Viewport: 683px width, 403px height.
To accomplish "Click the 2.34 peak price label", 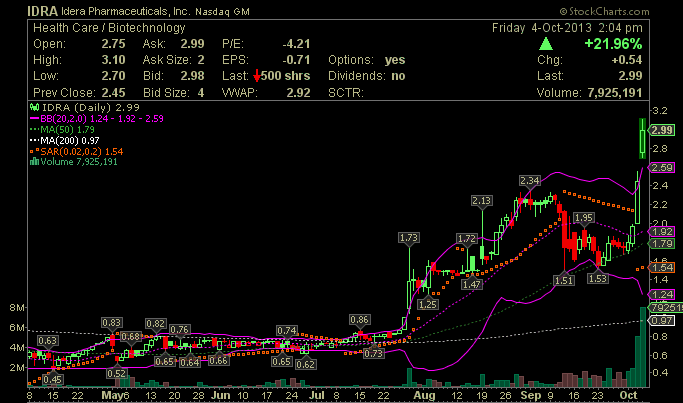I will 530,180.
